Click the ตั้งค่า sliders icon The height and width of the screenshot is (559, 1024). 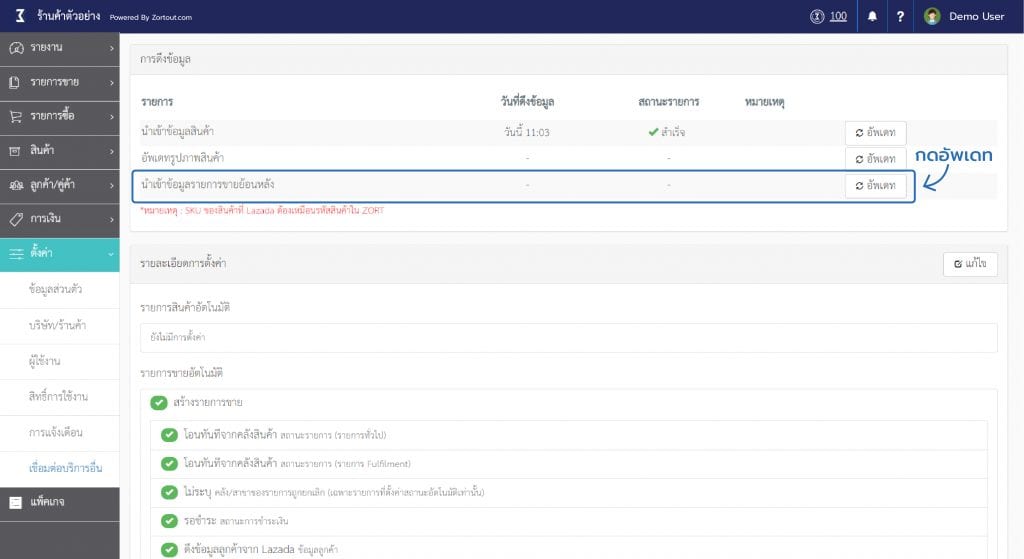click(16, 253)
